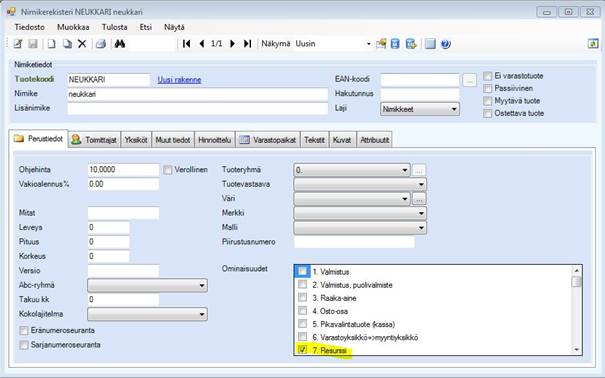Click the ellipsis button beside Väri
The image size is (605, 378).
click(419, 199)
